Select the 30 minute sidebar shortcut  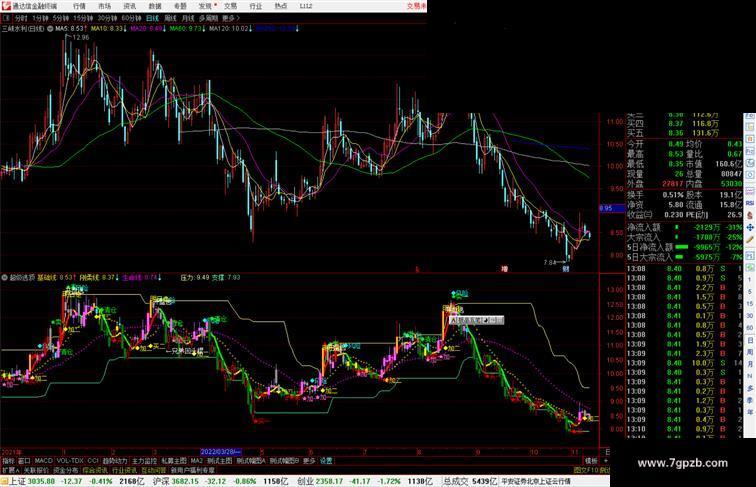750,316
